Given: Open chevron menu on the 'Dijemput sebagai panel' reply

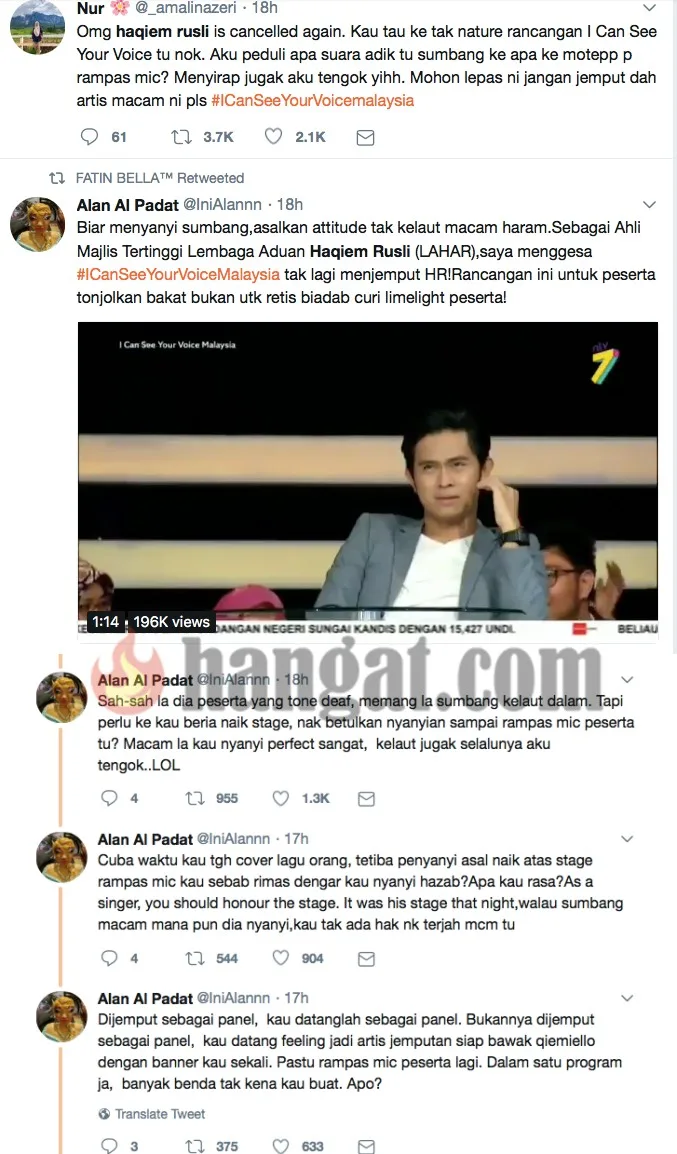Looking at the screenshot, I should click(x=627, y=998).
